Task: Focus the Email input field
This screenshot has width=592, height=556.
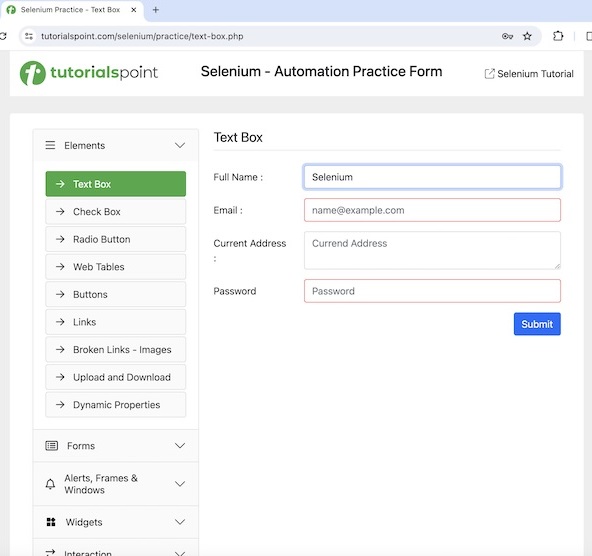Action: tap(432, 210)
